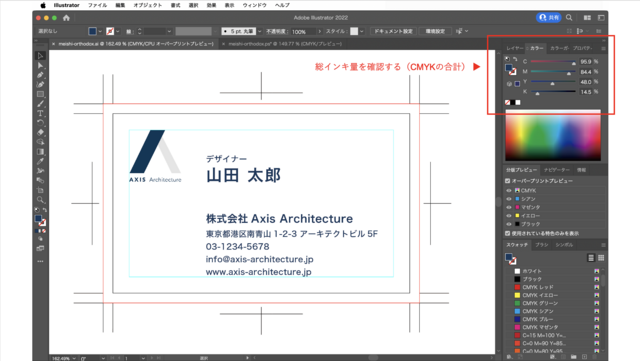The image size is (640, 361).
Task: Click the ドキュメント設定 button
Action: (x=393, y=31)
